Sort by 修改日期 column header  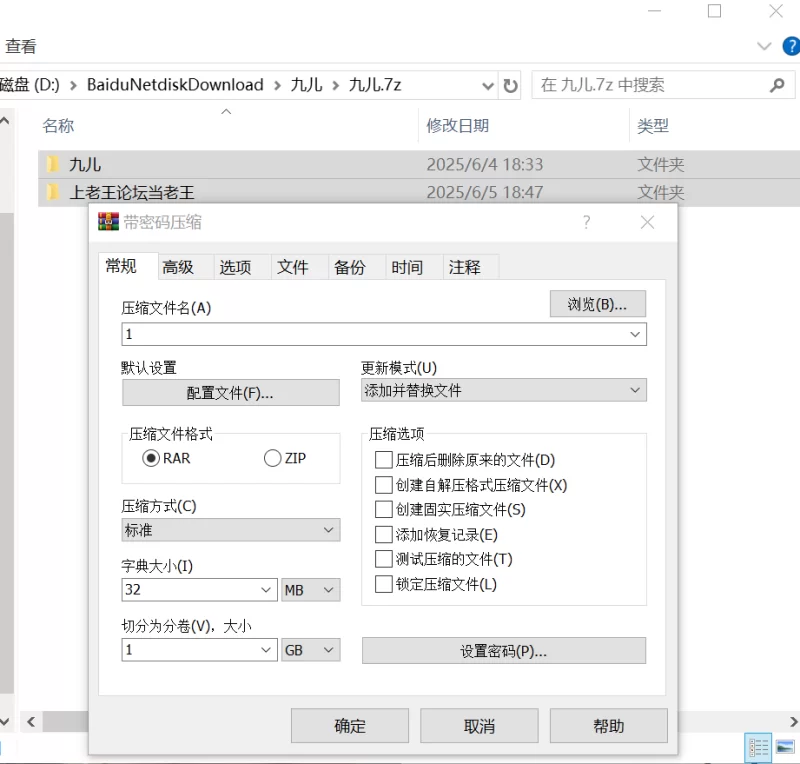[458, 126]
